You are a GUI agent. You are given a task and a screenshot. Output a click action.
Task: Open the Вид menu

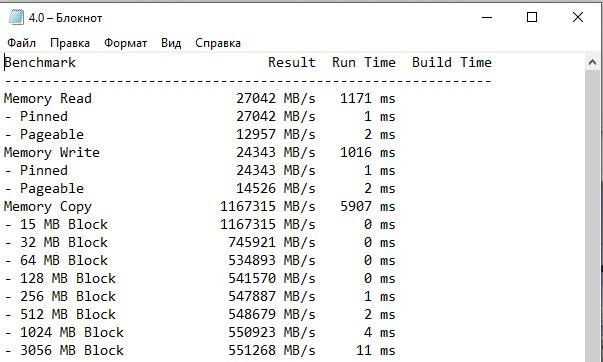pos(171,43)
